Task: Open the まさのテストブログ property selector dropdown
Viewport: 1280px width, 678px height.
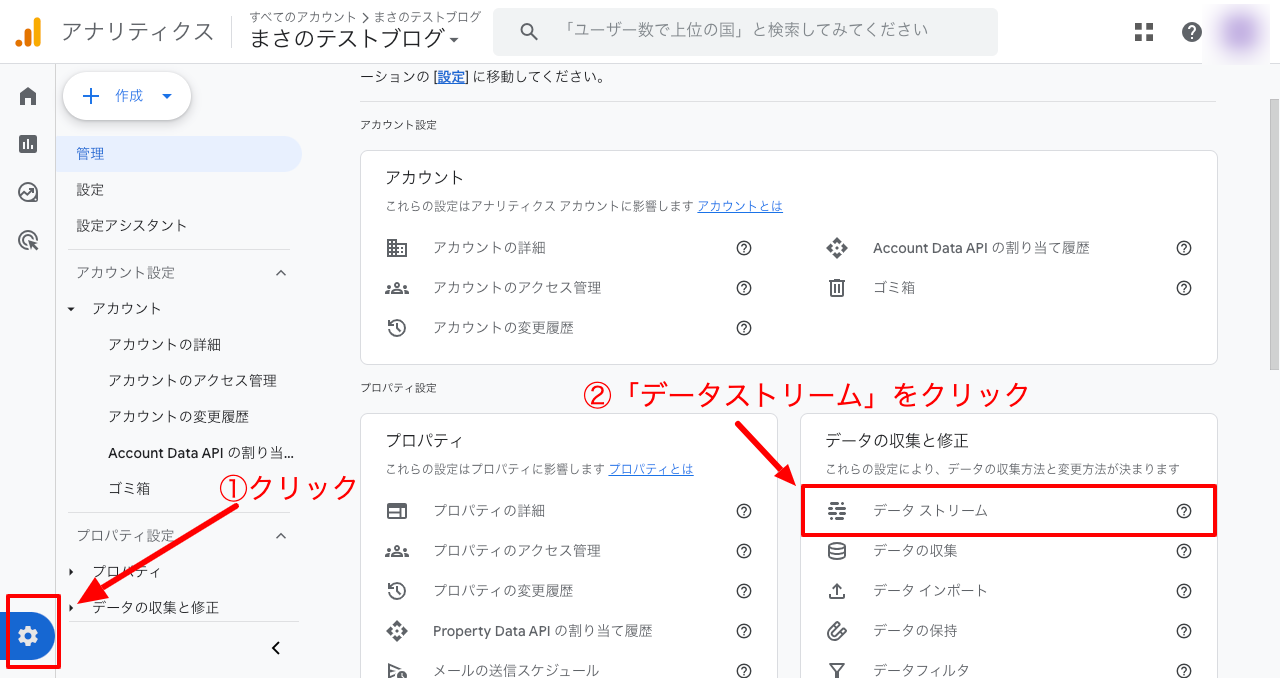Action: tap(355, 39)
